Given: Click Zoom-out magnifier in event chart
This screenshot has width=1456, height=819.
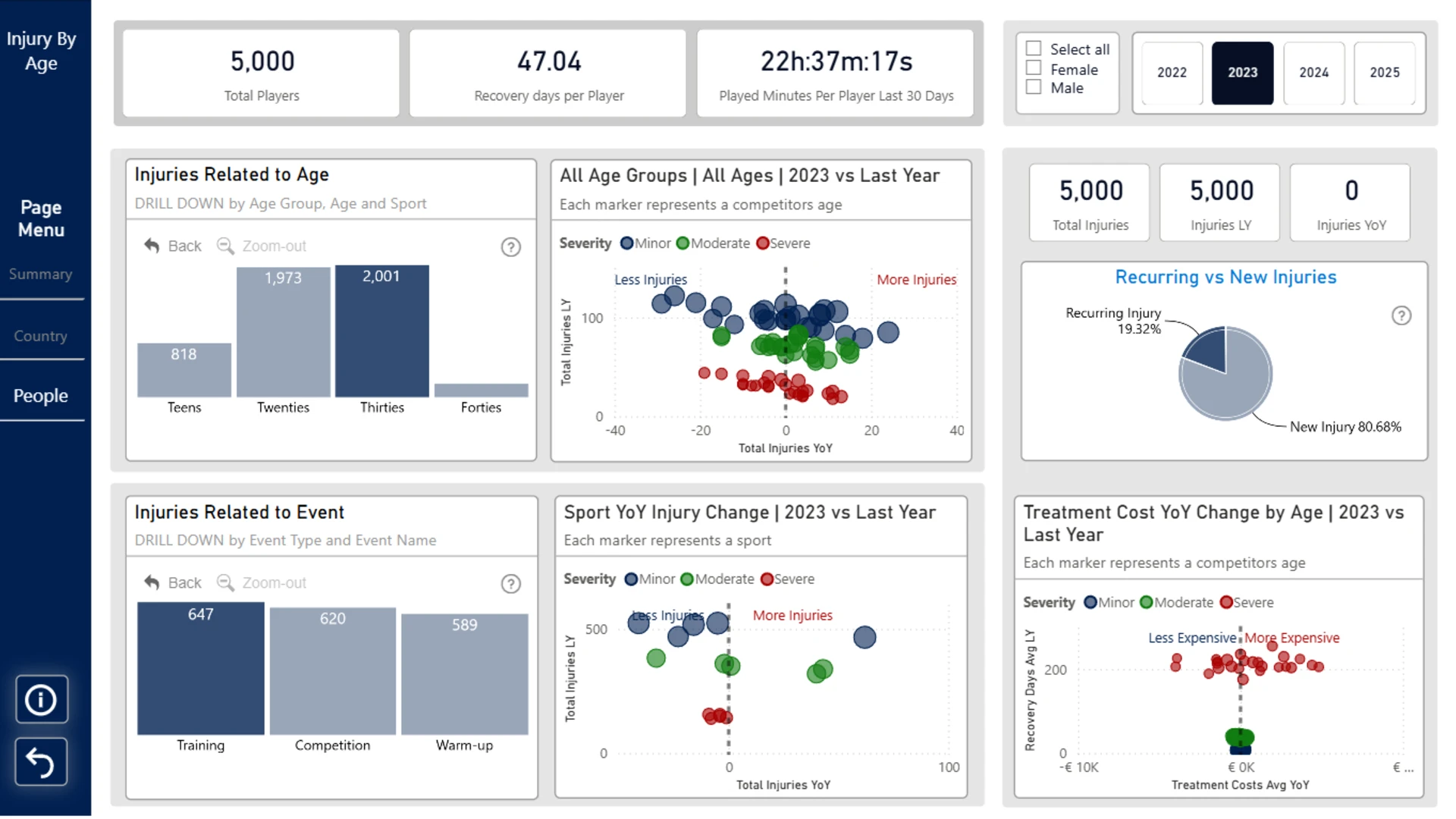Looking at the screenshot, I should (x=225, y=582).
